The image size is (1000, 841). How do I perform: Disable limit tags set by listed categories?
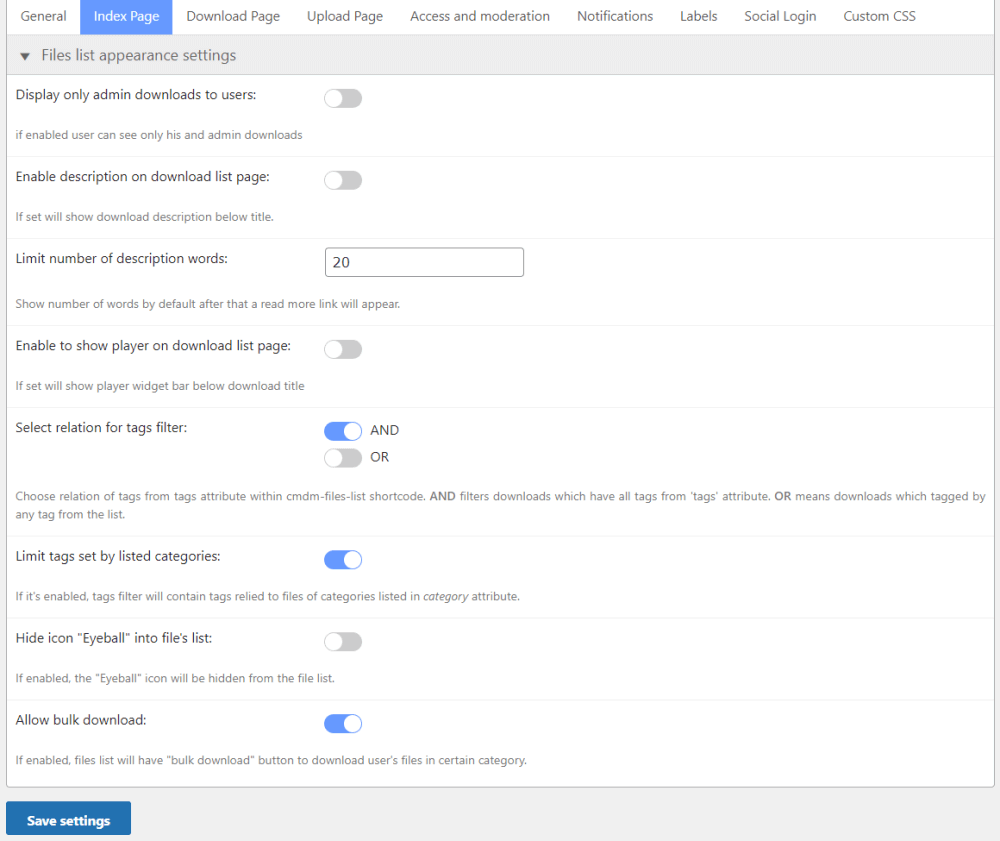click(x=343, y=560)
